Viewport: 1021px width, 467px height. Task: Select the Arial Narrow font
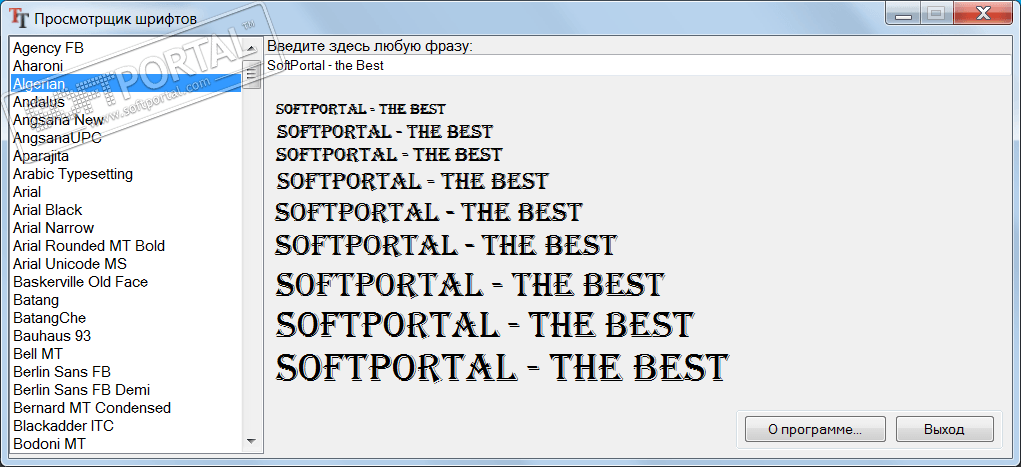pyautogui.click(x=126, y=228)
